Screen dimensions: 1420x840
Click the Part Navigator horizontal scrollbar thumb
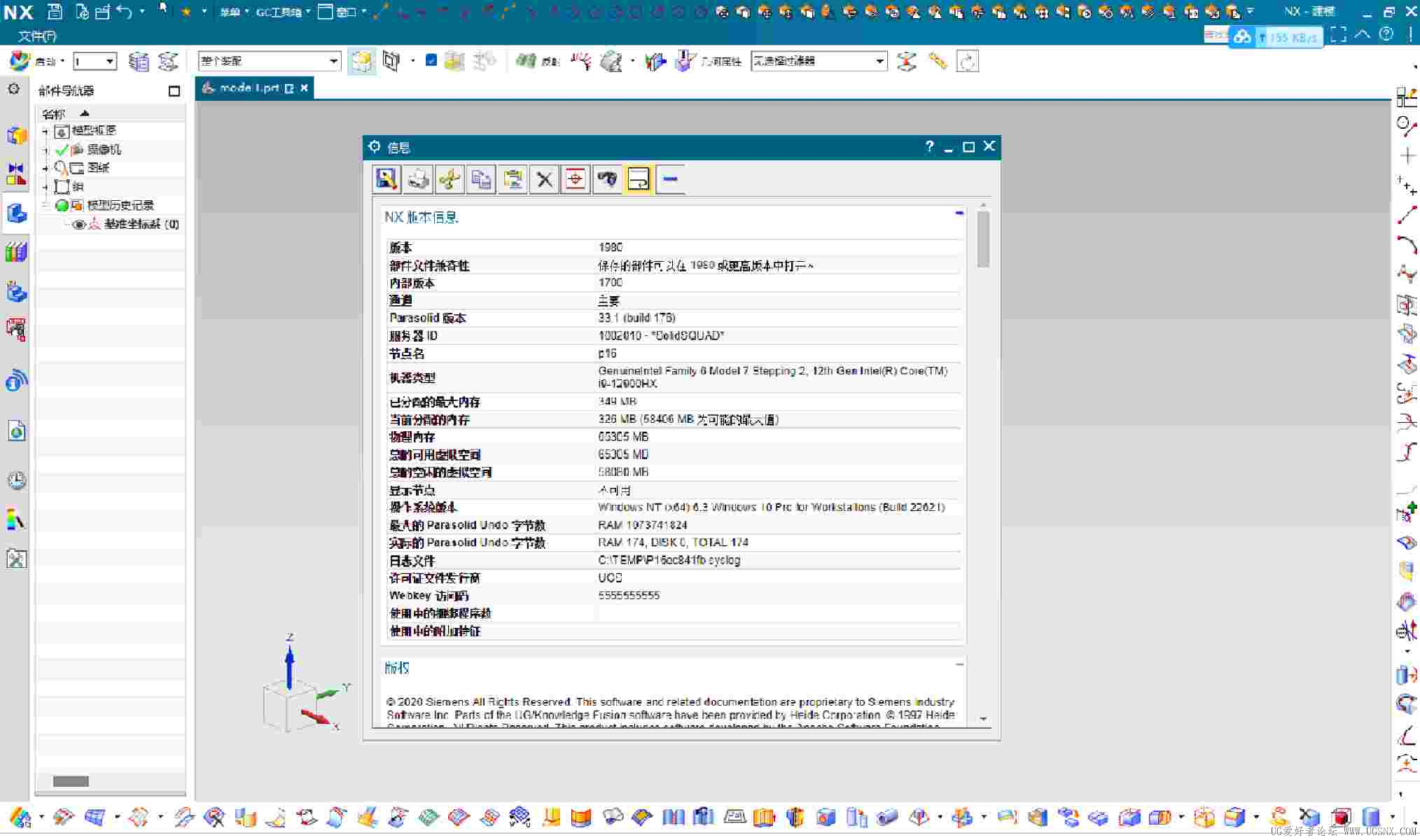click(x=71, y=781)
